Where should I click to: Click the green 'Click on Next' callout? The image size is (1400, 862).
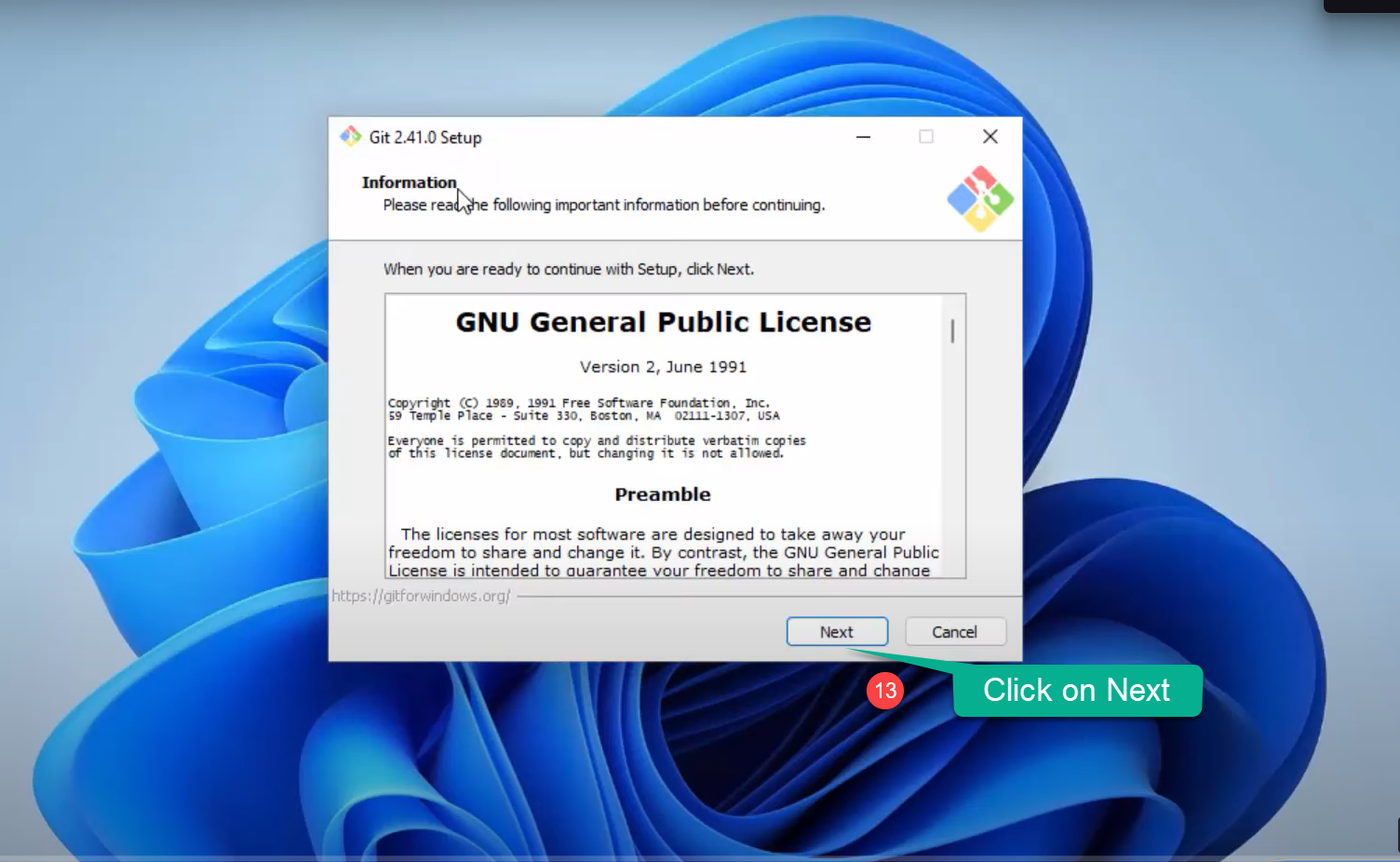[1077, 691]
